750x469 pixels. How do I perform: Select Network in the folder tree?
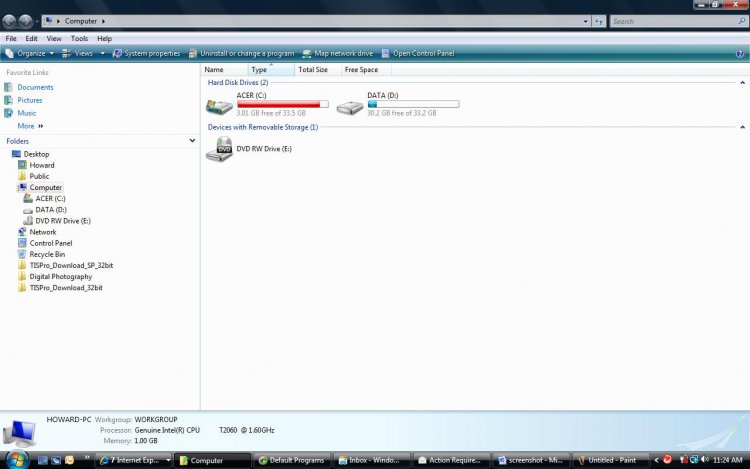click(x=43, y=232)
